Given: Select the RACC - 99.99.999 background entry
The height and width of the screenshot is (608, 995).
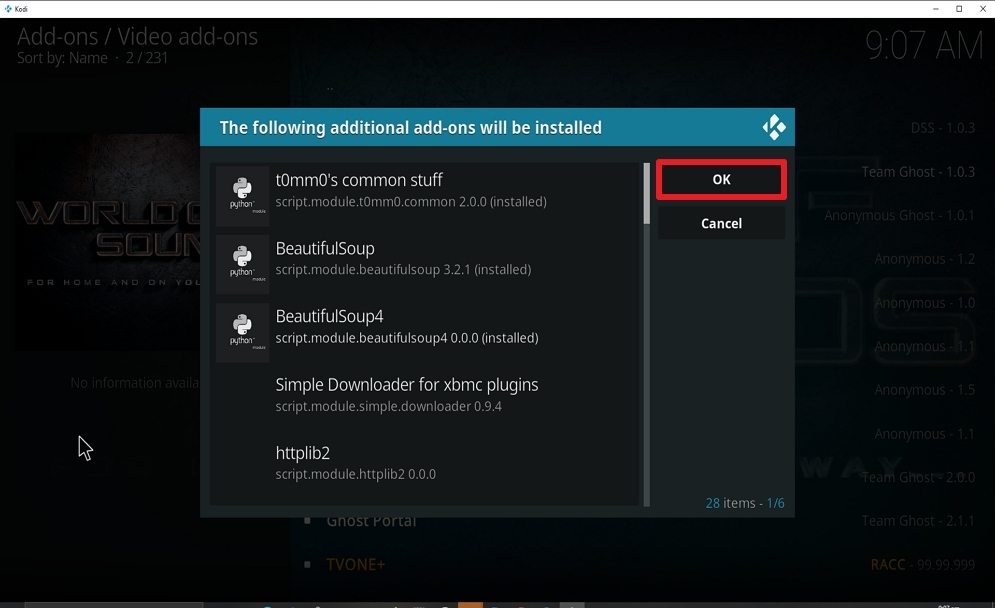Looking at the screenshot, I should 922,564.
